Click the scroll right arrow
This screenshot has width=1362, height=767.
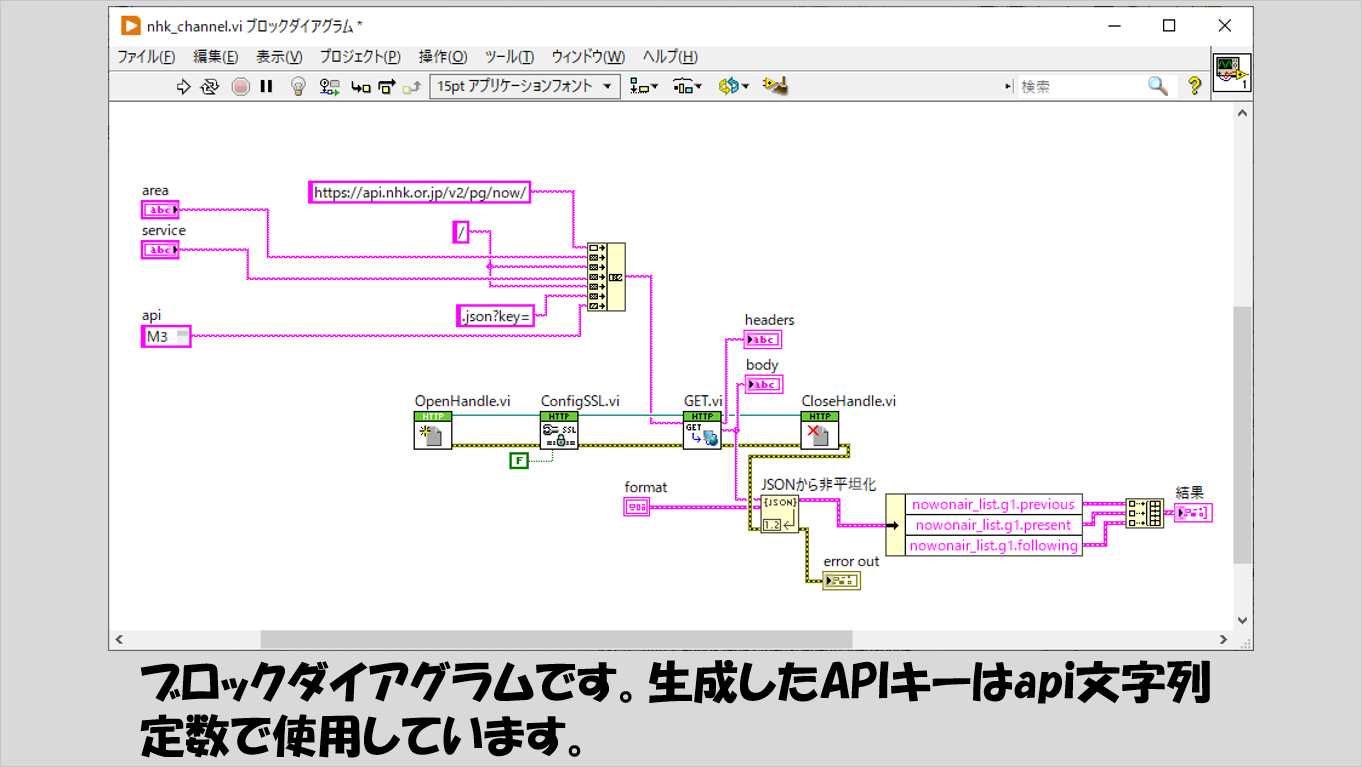pyautogui.click(x=1224, y=640)
